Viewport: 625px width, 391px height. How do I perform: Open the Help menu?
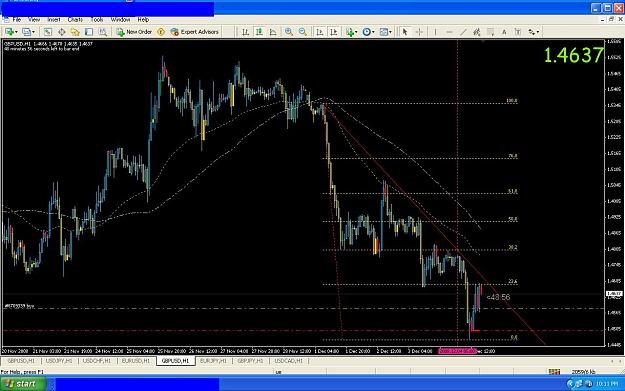(x=143, y=20)
